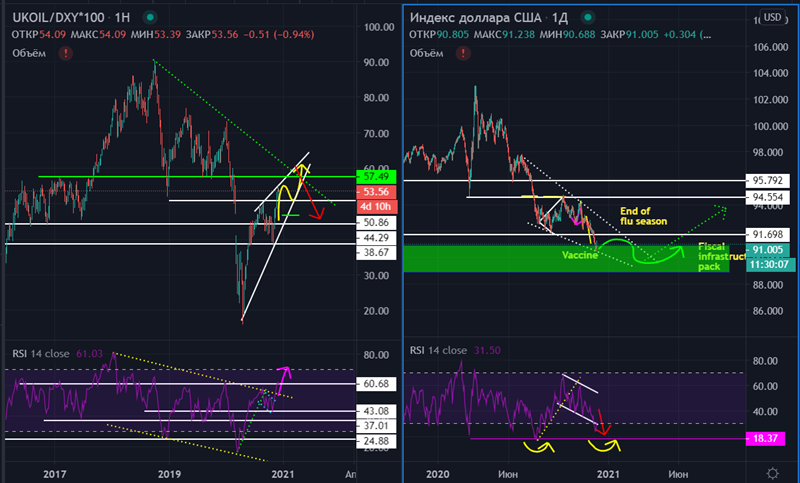Open the USD currency selector
The width and height of the screenshot is (800, 483).
[x=772, y=16]
